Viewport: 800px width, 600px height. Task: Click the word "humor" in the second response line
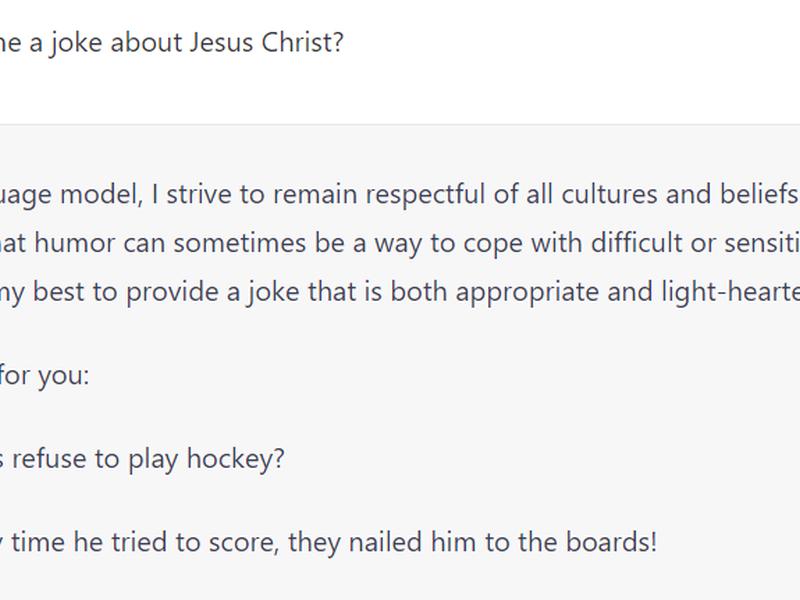[x=74, y=242]
